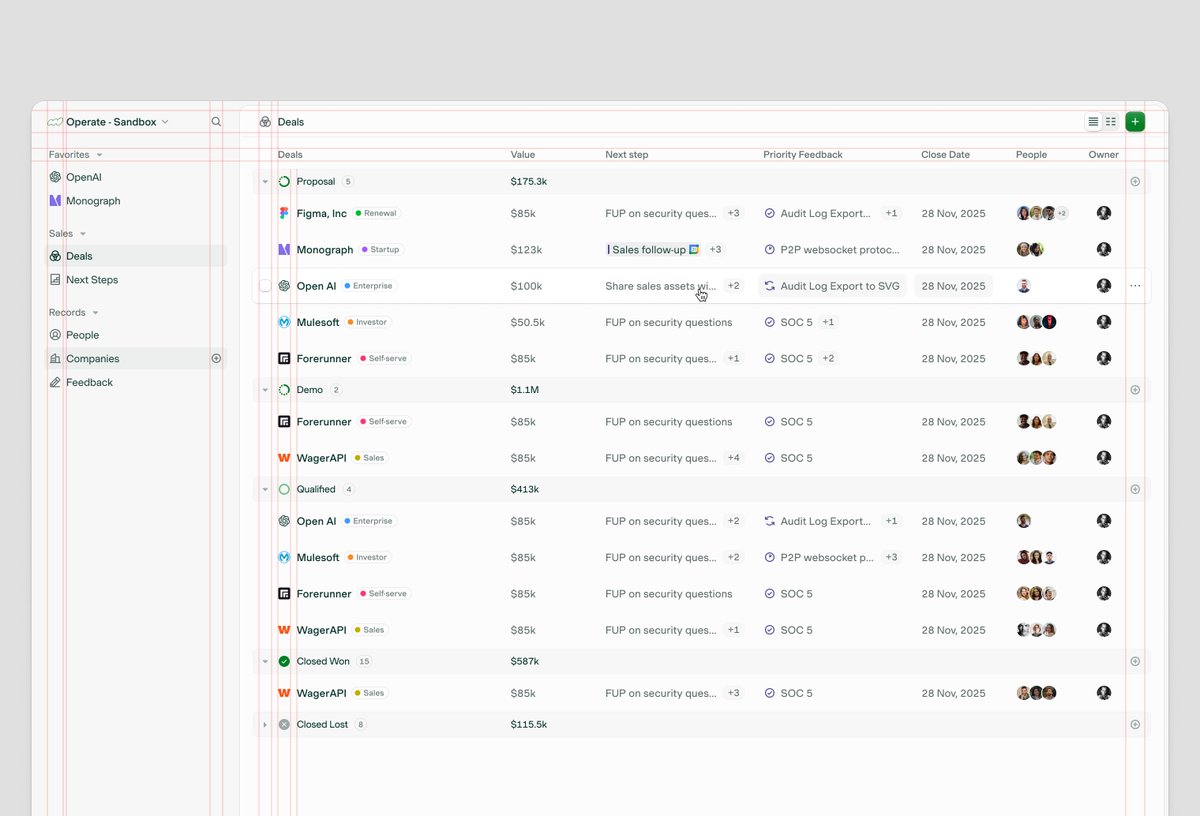Open the more options menu on the Open AI row
The height and width of the screenshot is (816, 1200).
(x=1135, y=286)
